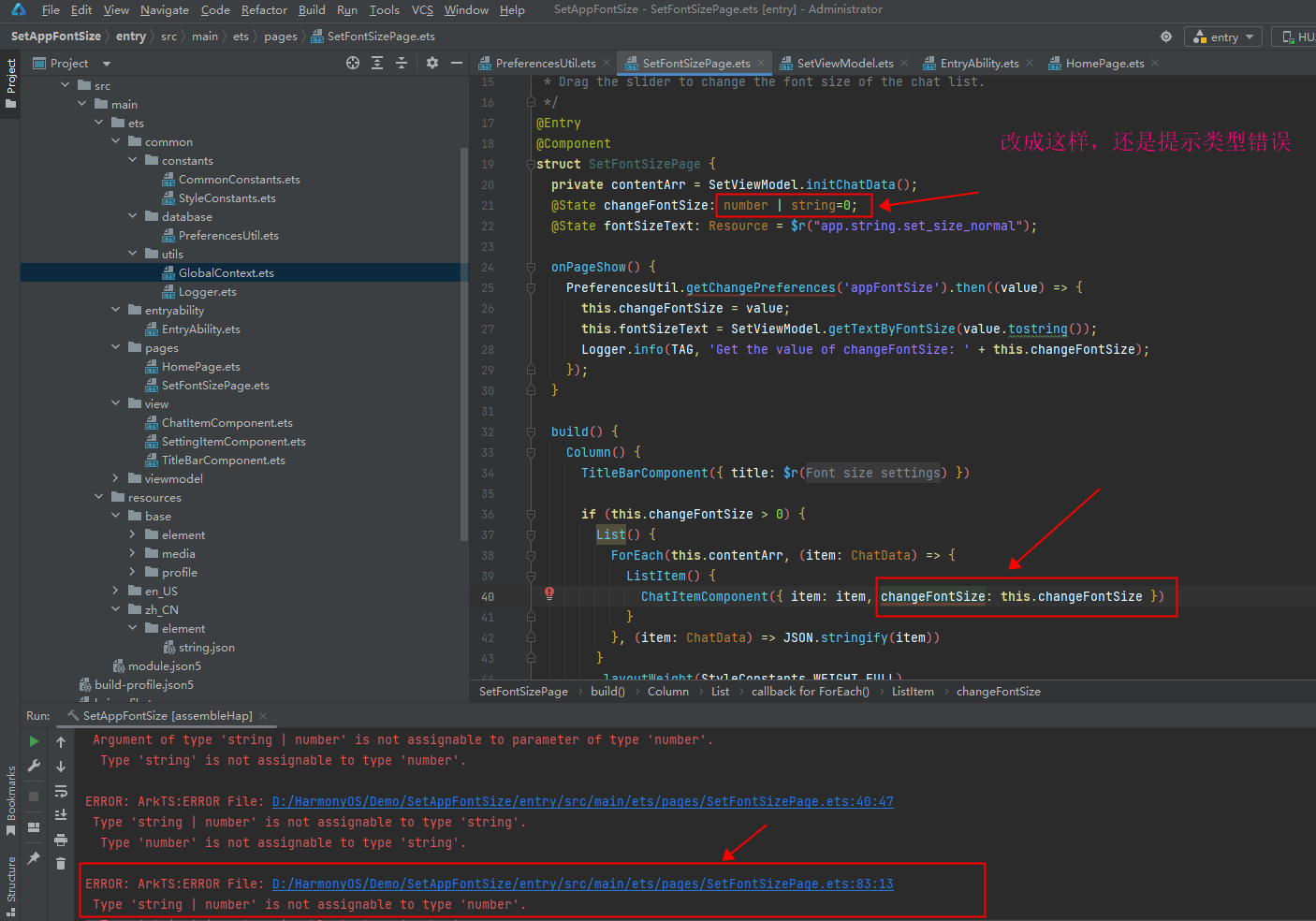Viewport: 1316px width, 921px height.
Task: Click scroll-to-end icon in Run panel
Action: click(x=61, y=815)
